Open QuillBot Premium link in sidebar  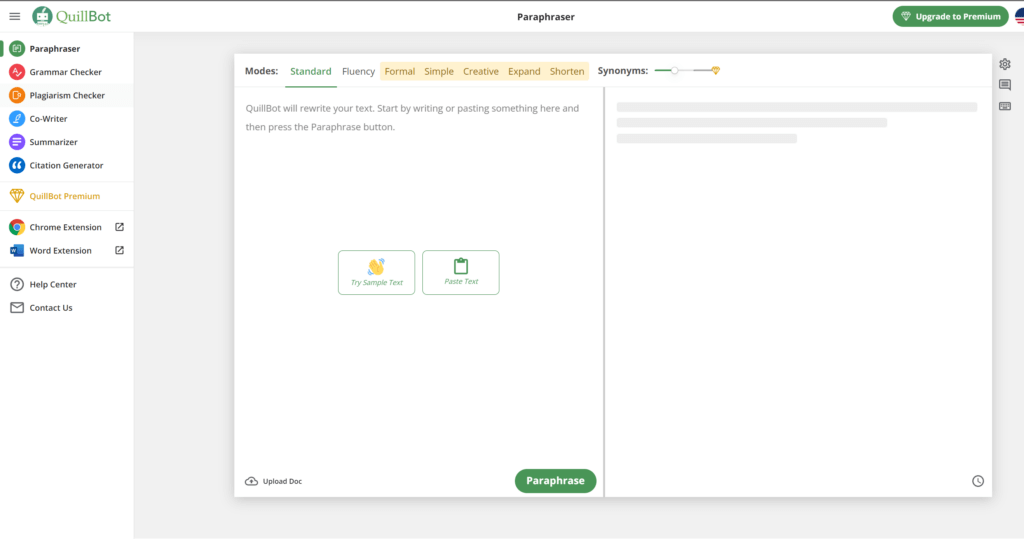[65, 196]
